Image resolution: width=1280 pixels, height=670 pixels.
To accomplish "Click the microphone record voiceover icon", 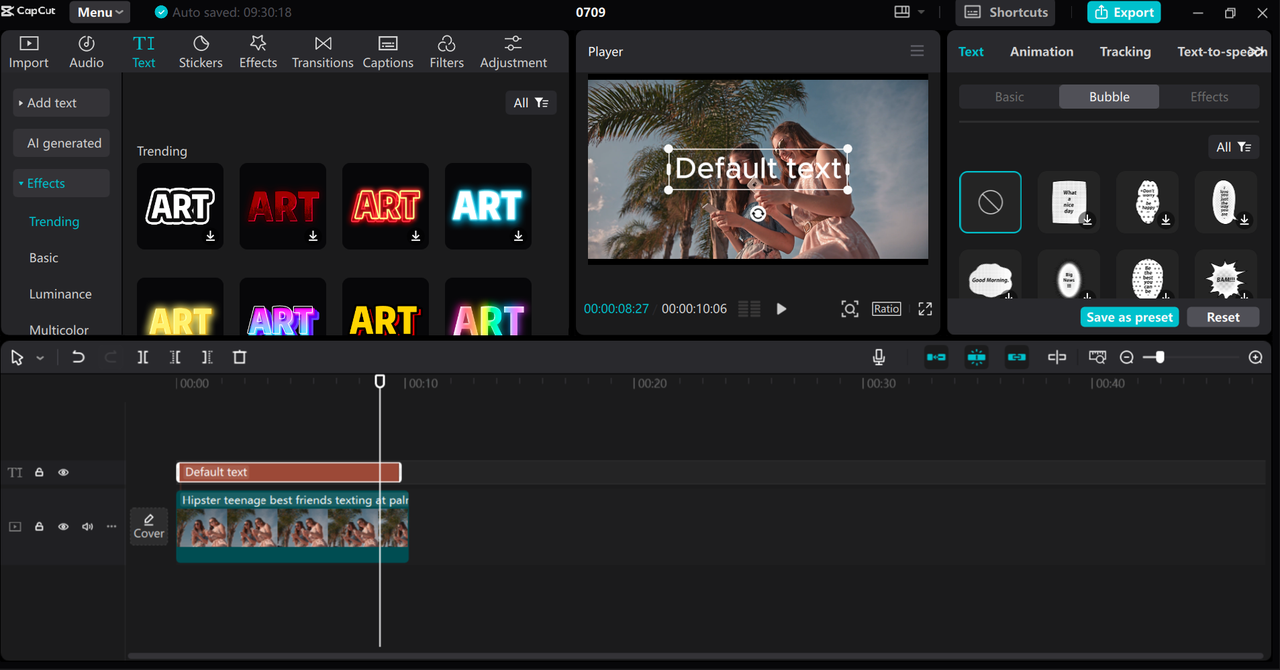I will (878, 357).
